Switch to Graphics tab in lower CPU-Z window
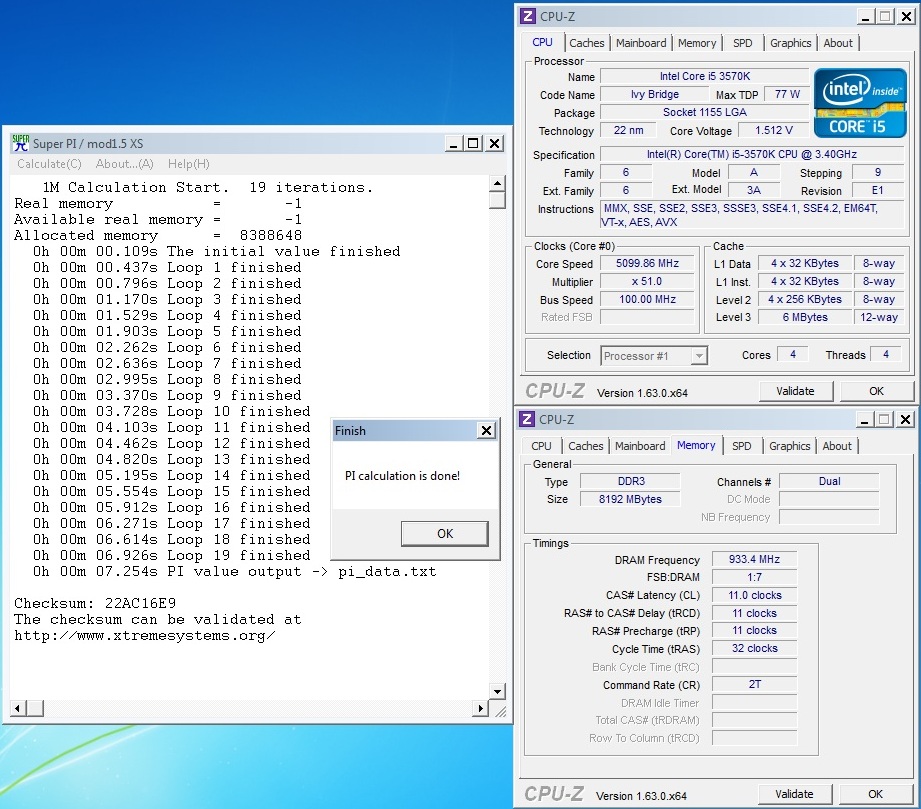Image resolution: width=921 pixels, height=809 pixels. click(x=789, y=446)
